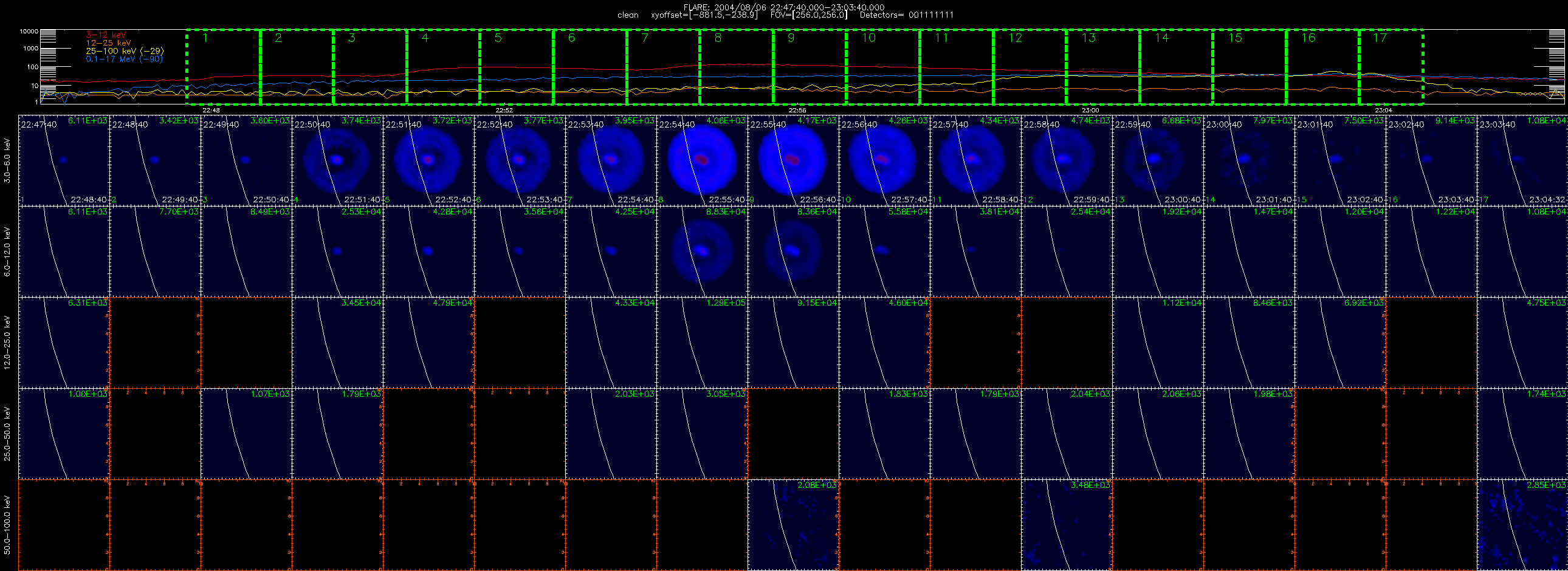The height and width of the screenshot is (571, 1568).
Task: Click the 3.0-6.0 keV row label
Action: pos(7,160)
